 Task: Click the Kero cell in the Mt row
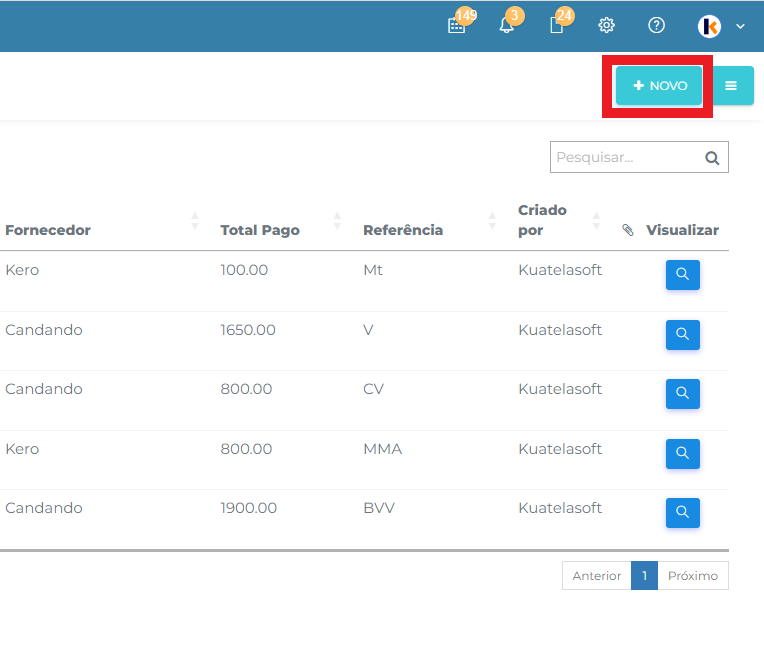click(x=22, y=270)
